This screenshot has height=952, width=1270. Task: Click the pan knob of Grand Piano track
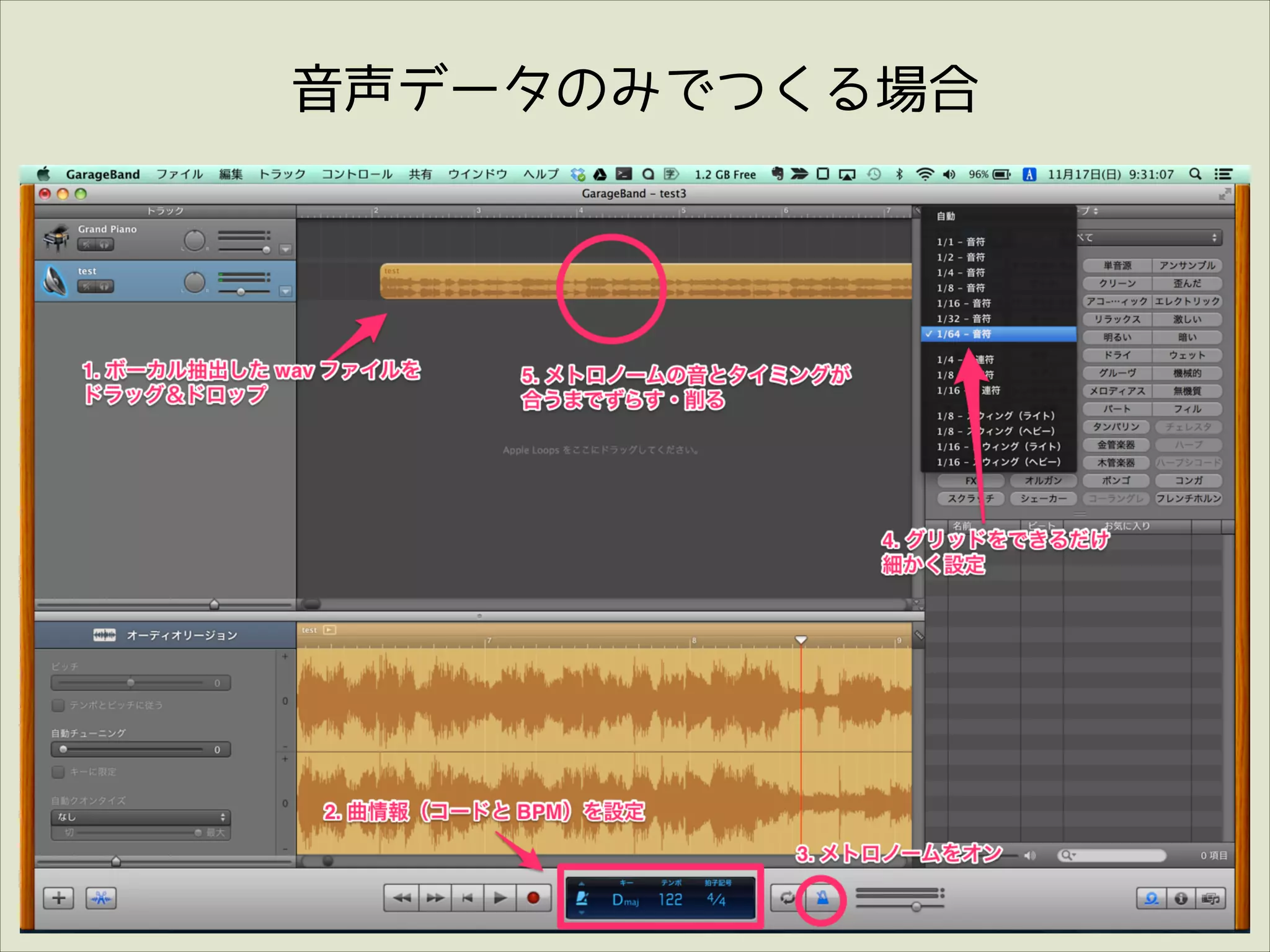(x=195, y=240)
